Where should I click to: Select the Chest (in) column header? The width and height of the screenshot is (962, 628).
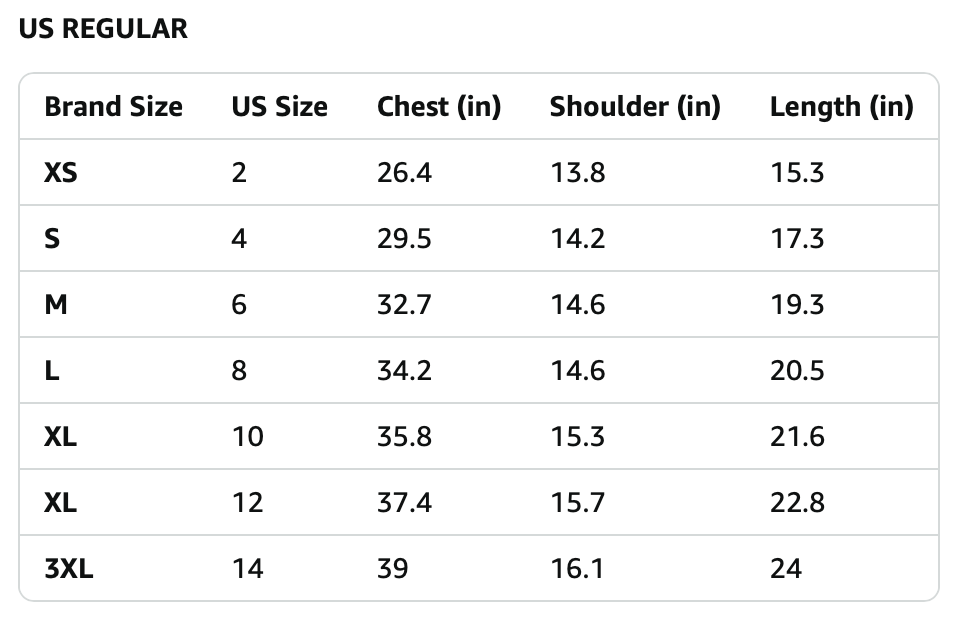439,107
